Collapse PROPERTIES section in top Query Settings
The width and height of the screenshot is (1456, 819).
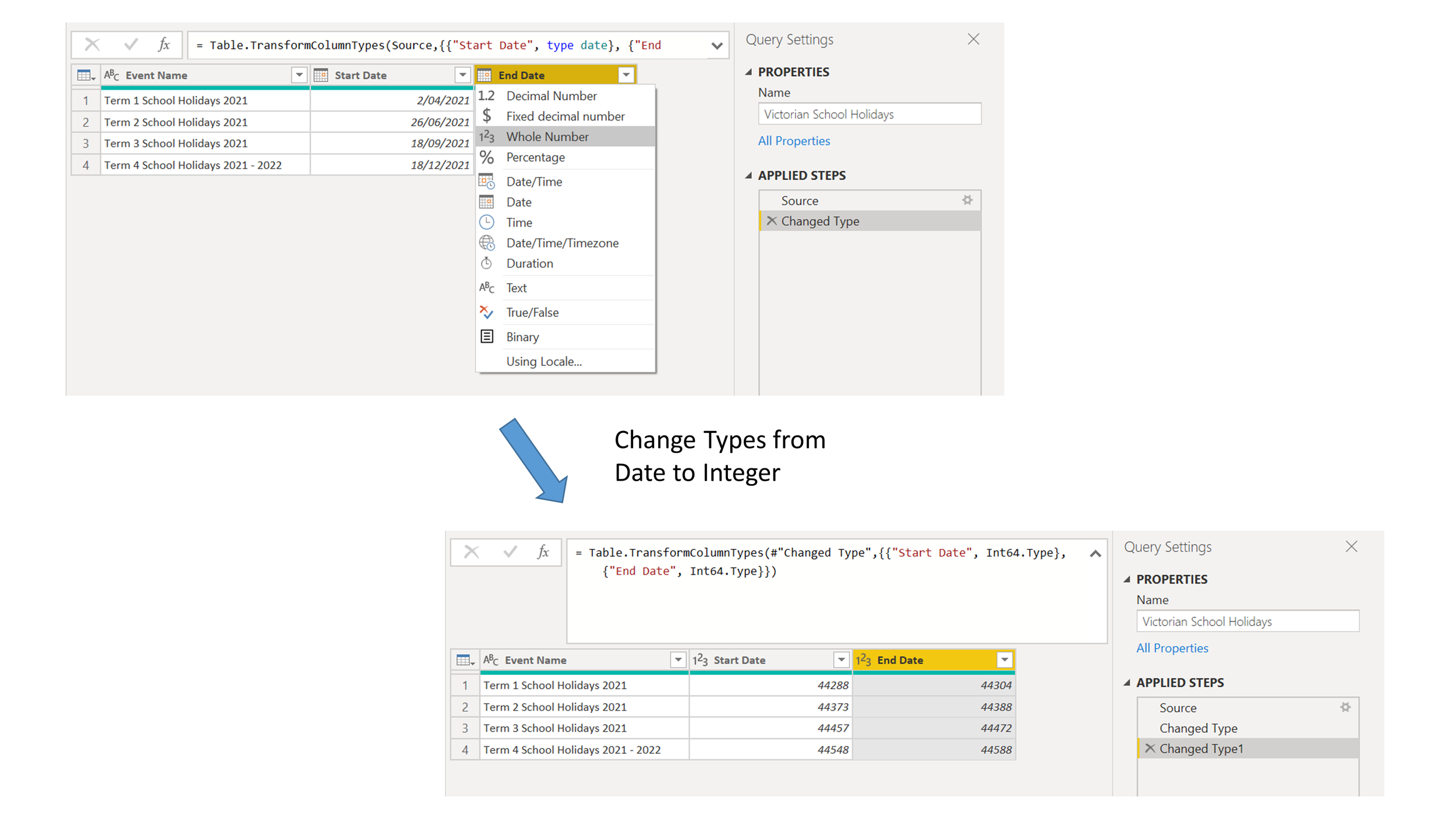[748, 72]
